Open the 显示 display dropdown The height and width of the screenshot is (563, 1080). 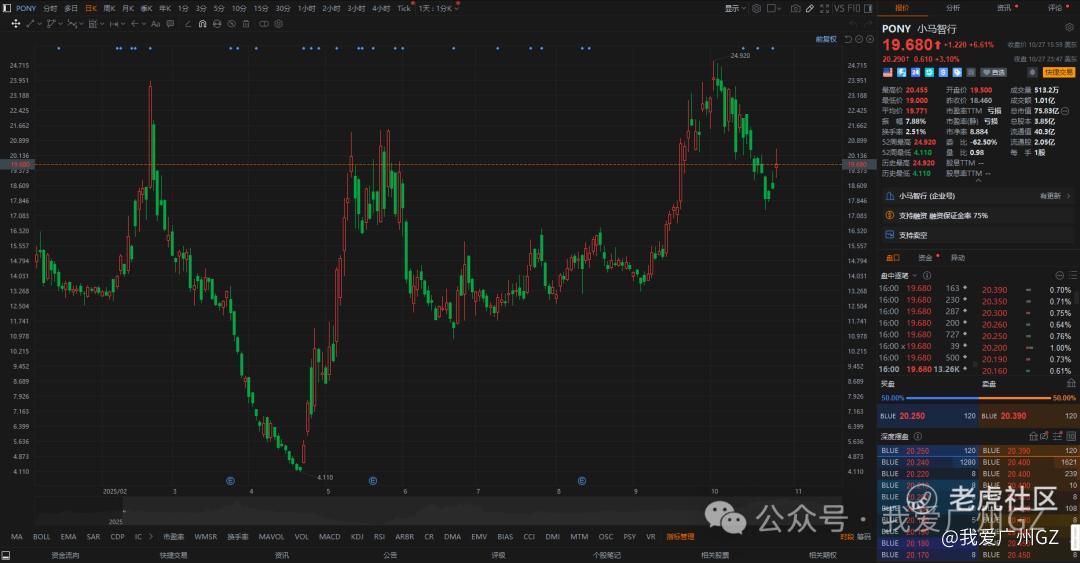coord(735,8)
